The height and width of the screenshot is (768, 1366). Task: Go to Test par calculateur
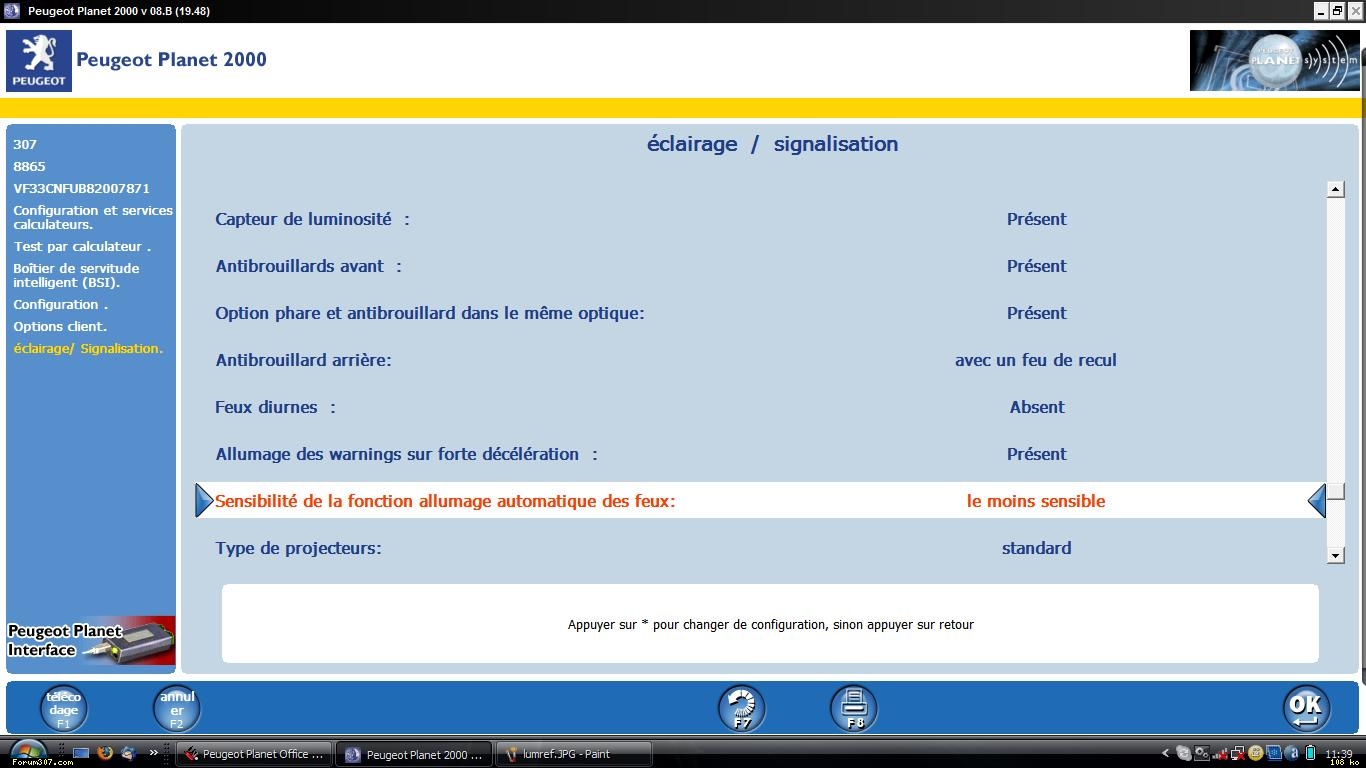(x=82, y=246)
